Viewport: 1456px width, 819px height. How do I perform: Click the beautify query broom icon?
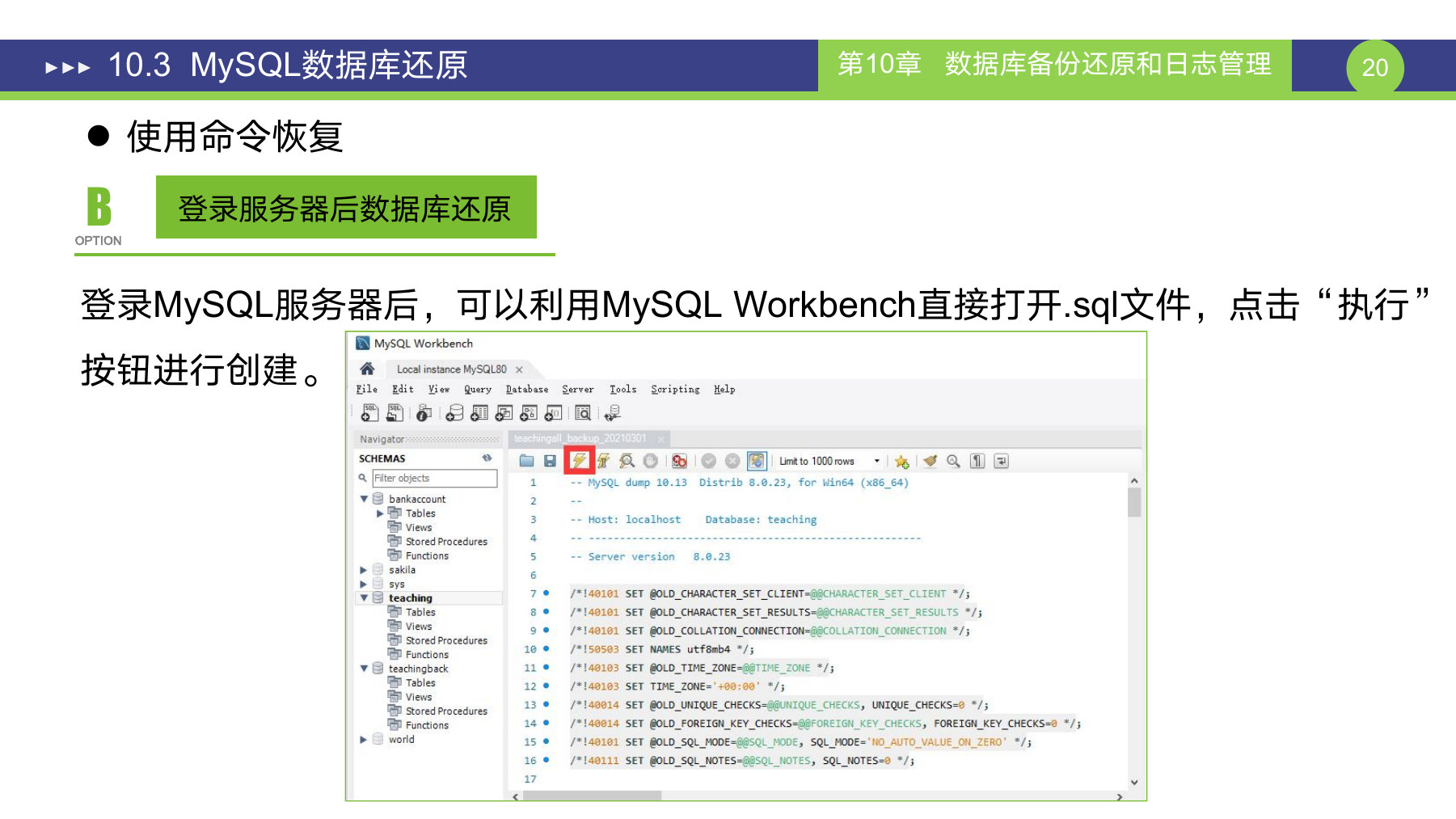(x=931, y=461)
